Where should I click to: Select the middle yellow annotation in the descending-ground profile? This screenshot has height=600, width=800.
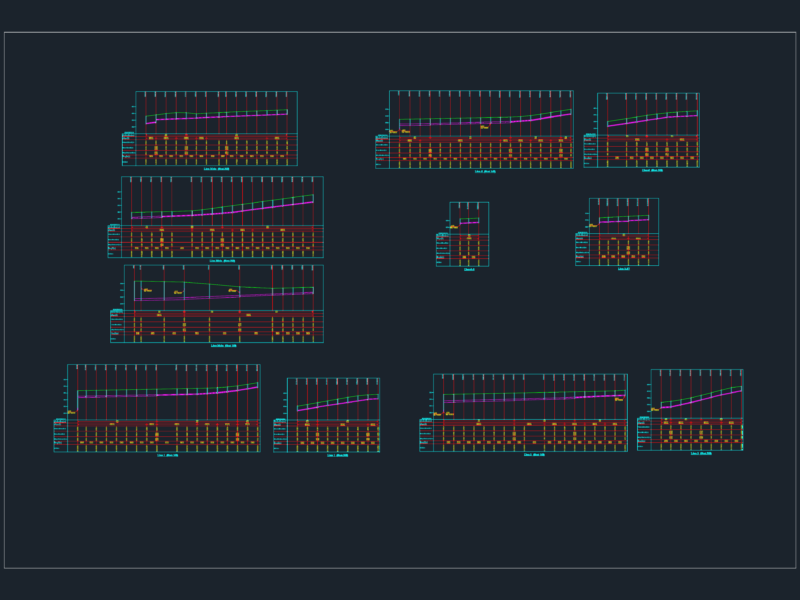coord(178,292)
